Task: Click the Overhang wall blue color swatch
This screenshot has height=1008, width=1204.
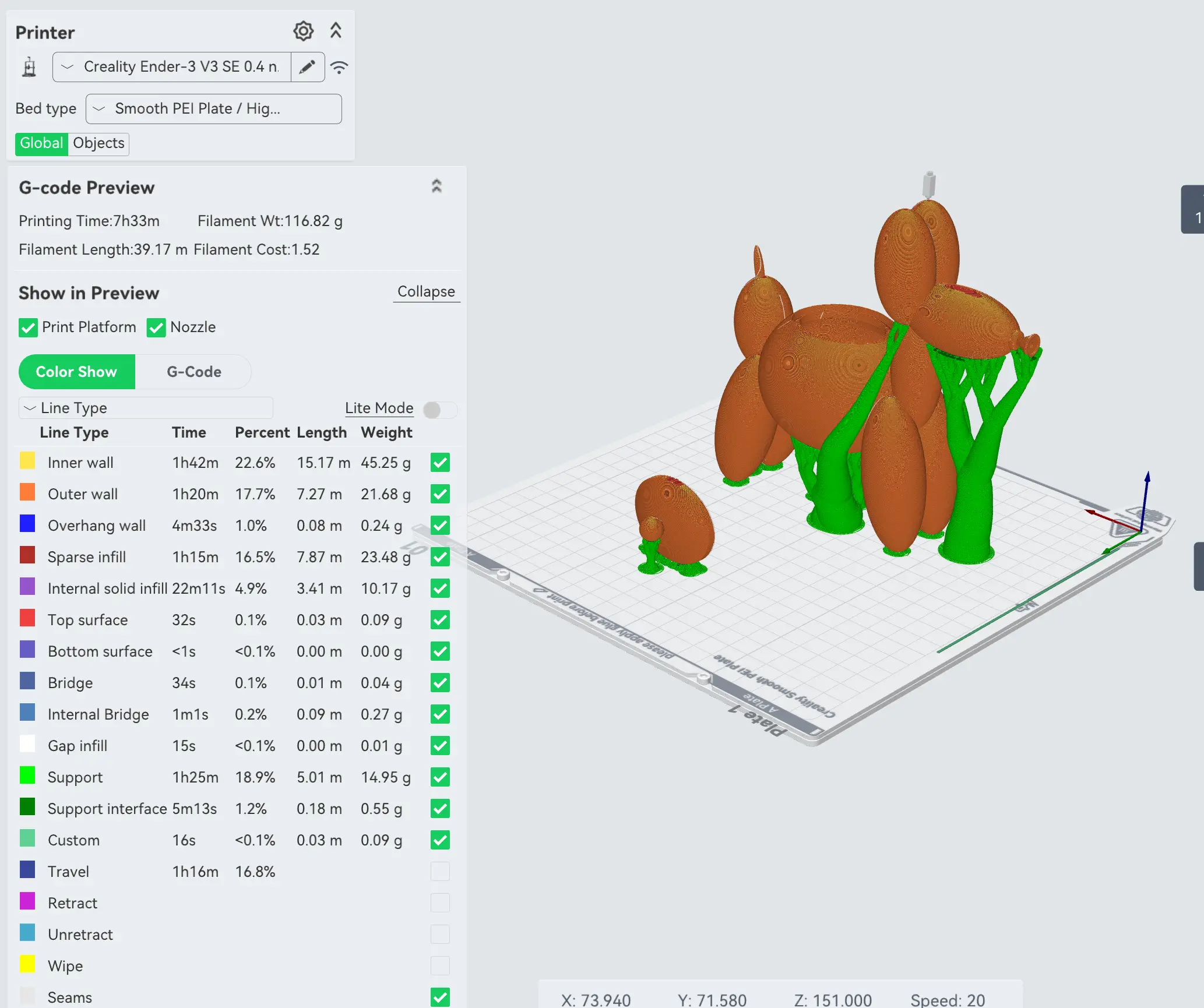Action: coord(27,524)
